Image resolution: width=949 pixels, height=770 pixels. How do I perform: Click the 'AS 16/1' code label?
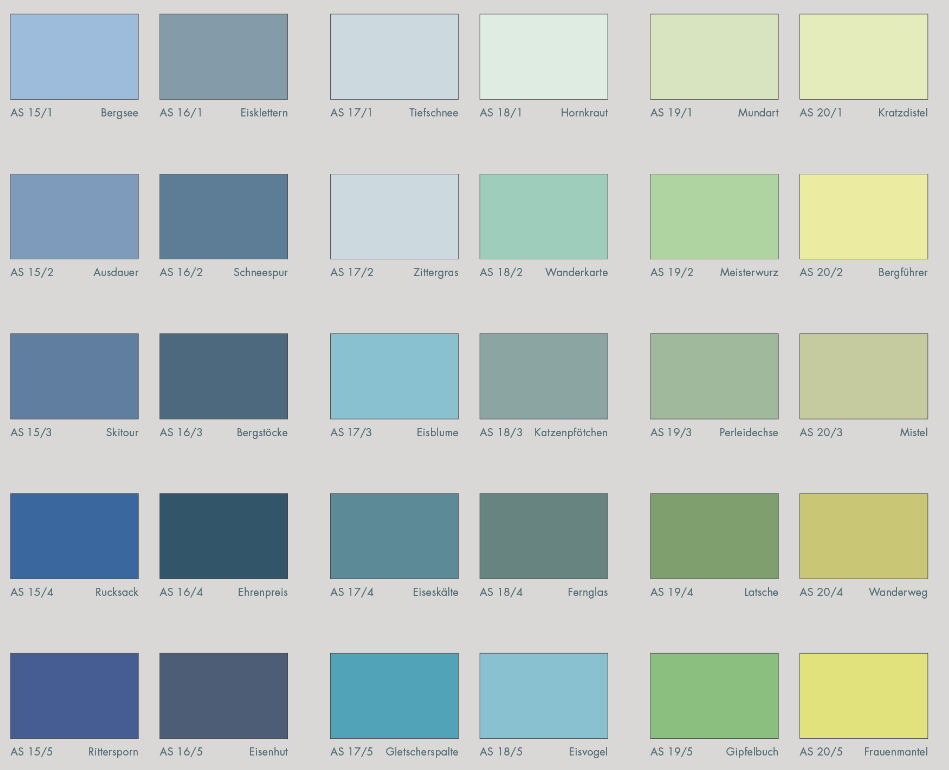point(181,113)
